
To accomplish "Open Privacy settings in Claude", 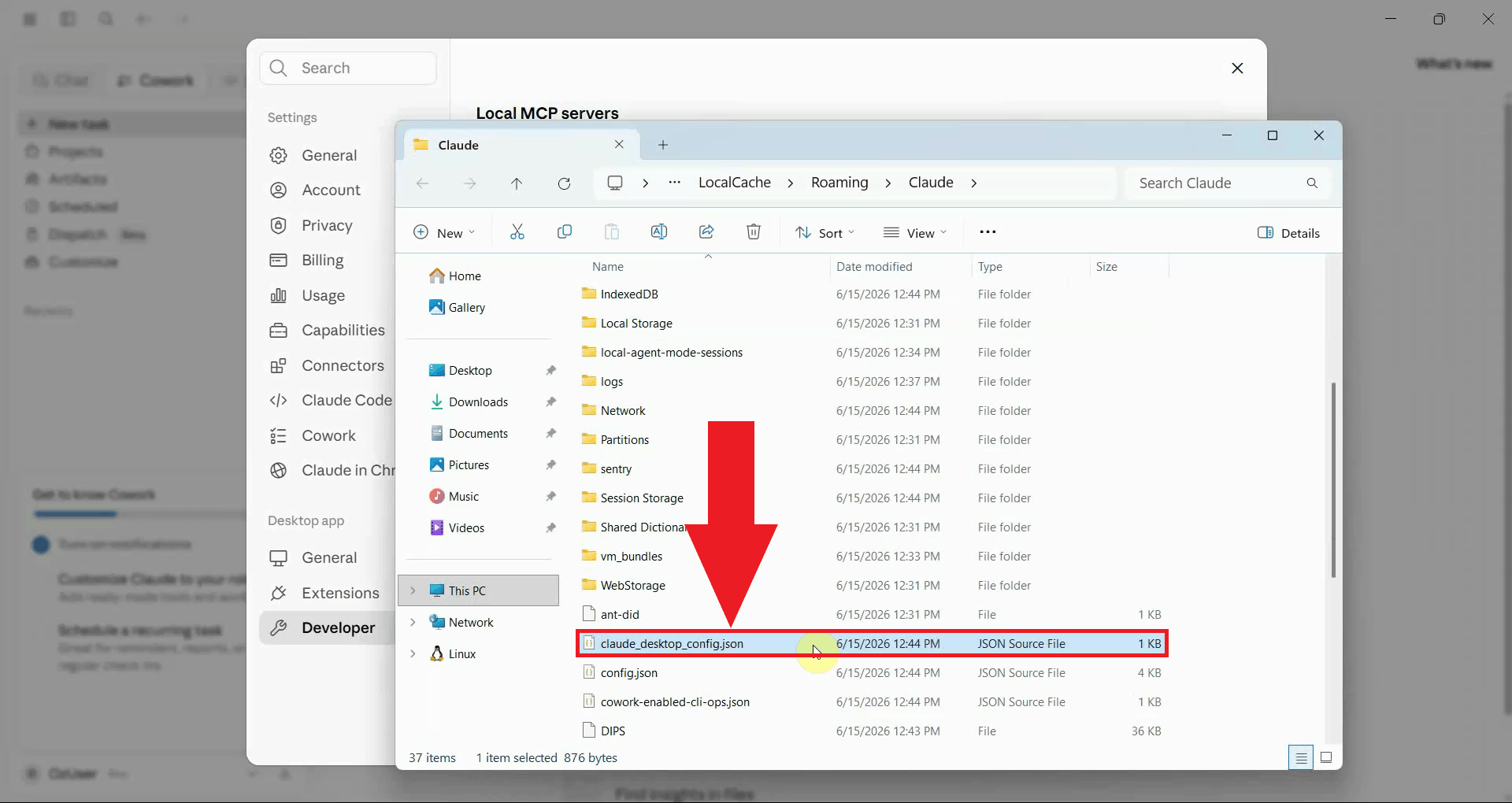I will [311, 225].
